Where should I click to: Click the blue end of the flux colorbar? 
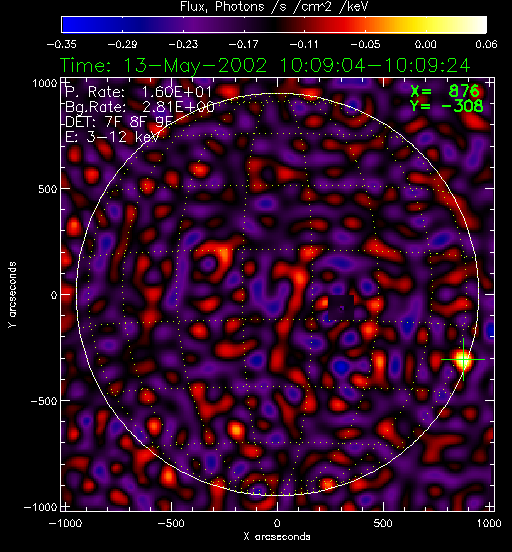70,25
